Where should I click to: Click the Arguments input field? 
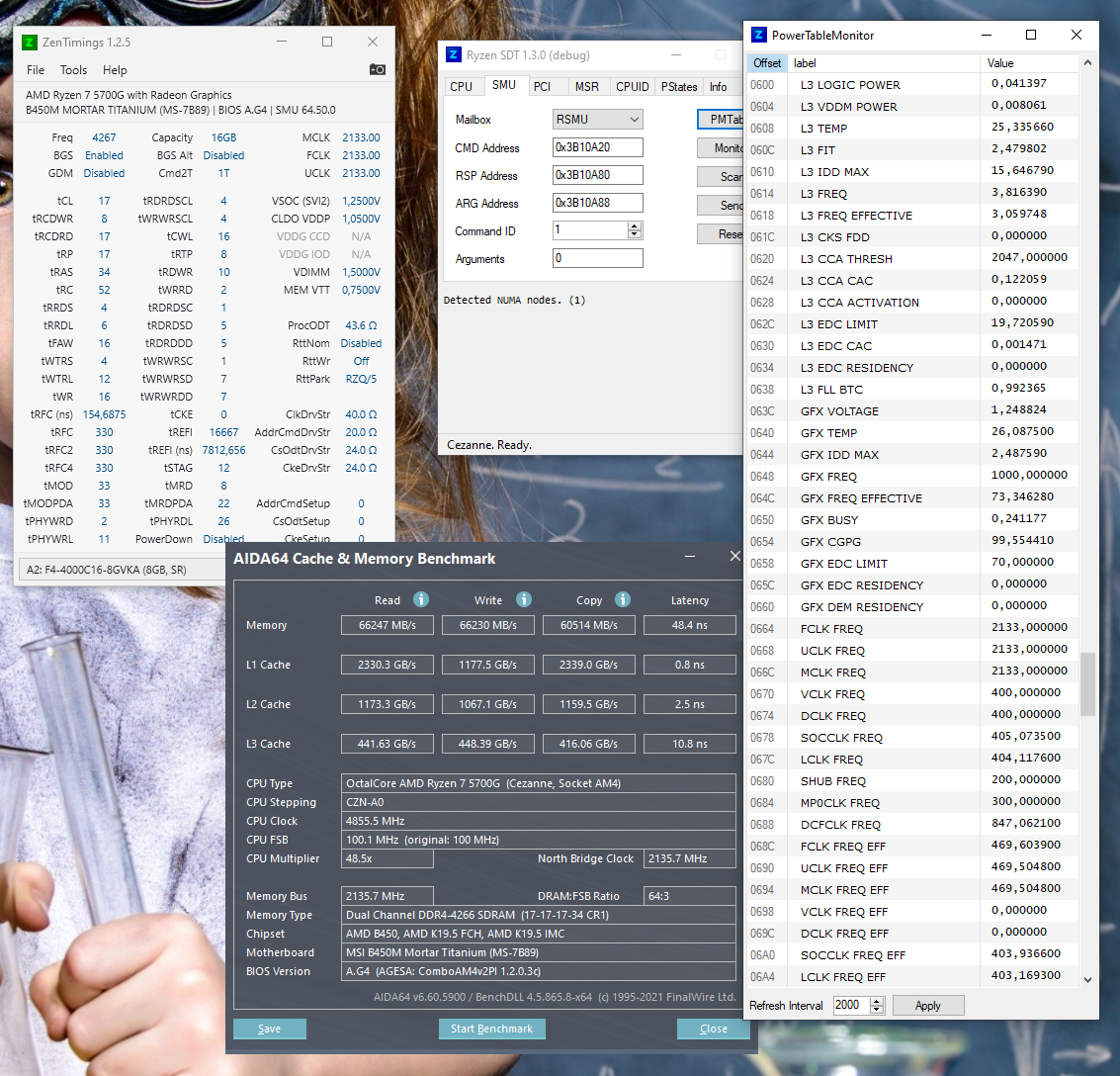(x=598, y=259)
